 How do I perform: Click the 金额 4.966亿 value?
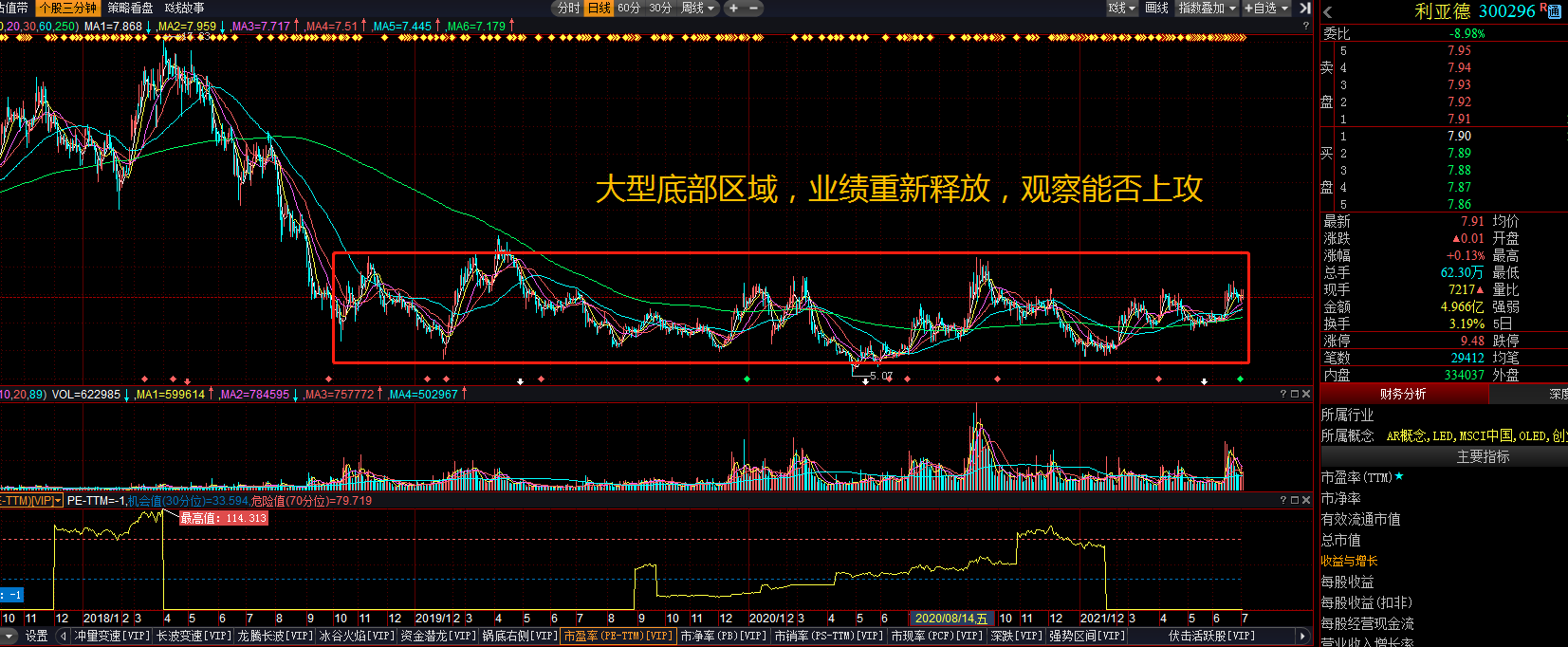tap(1462, 306)
